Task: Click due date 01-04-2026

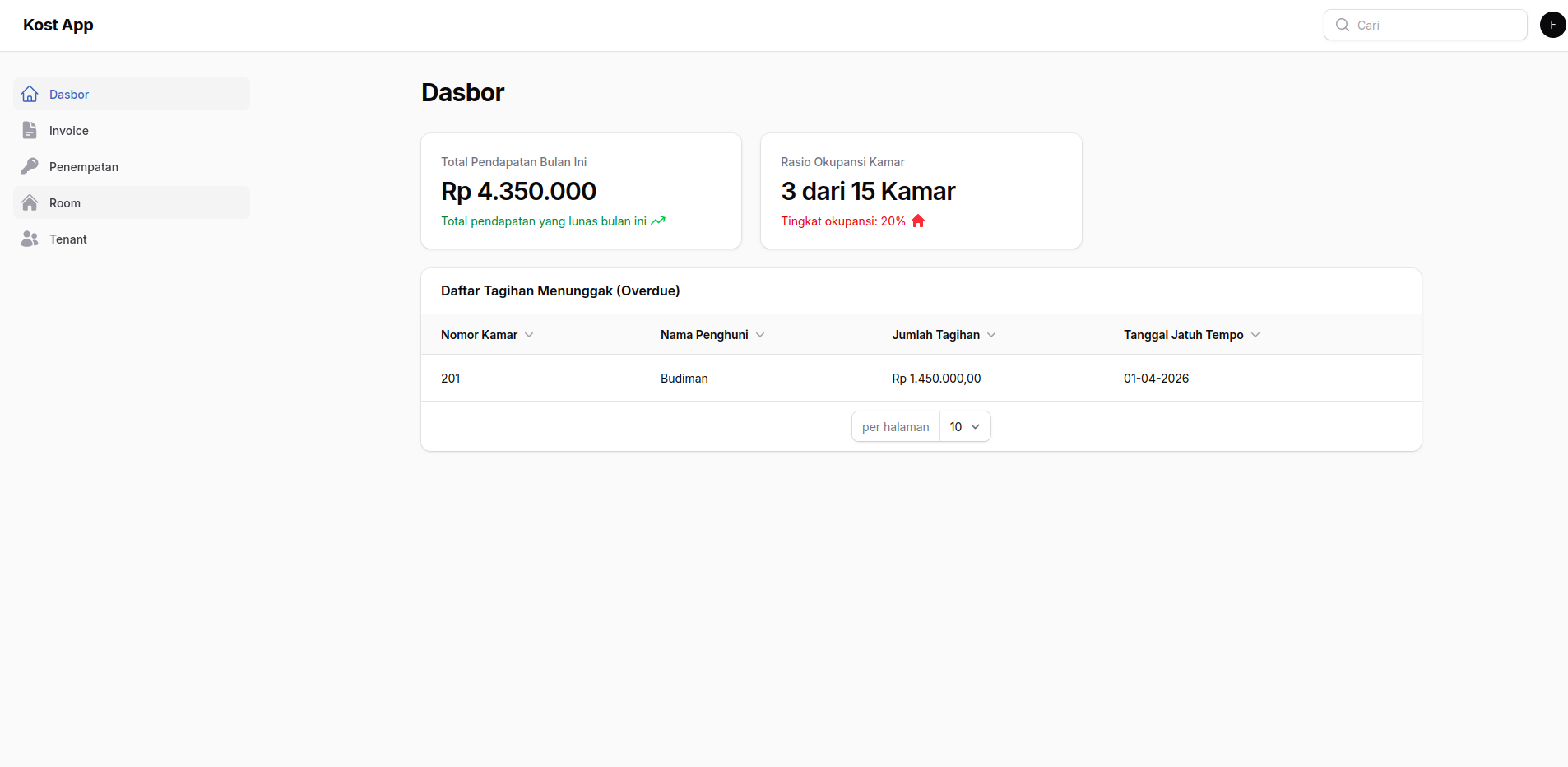Action: pos(1156,379)
